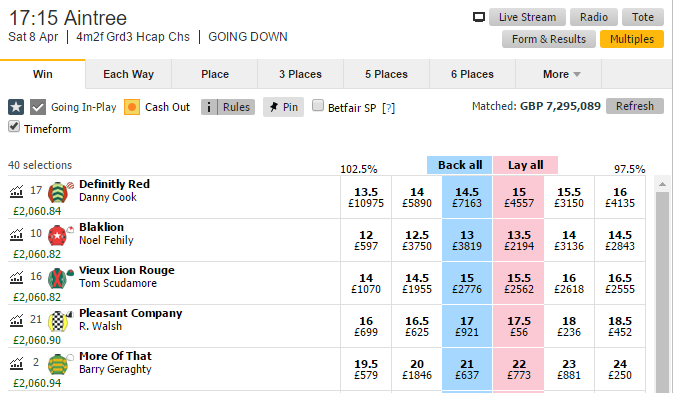This screenshot has width=673, height=393.
Task: Click the star favourite icon
Action: coord(16,107)
